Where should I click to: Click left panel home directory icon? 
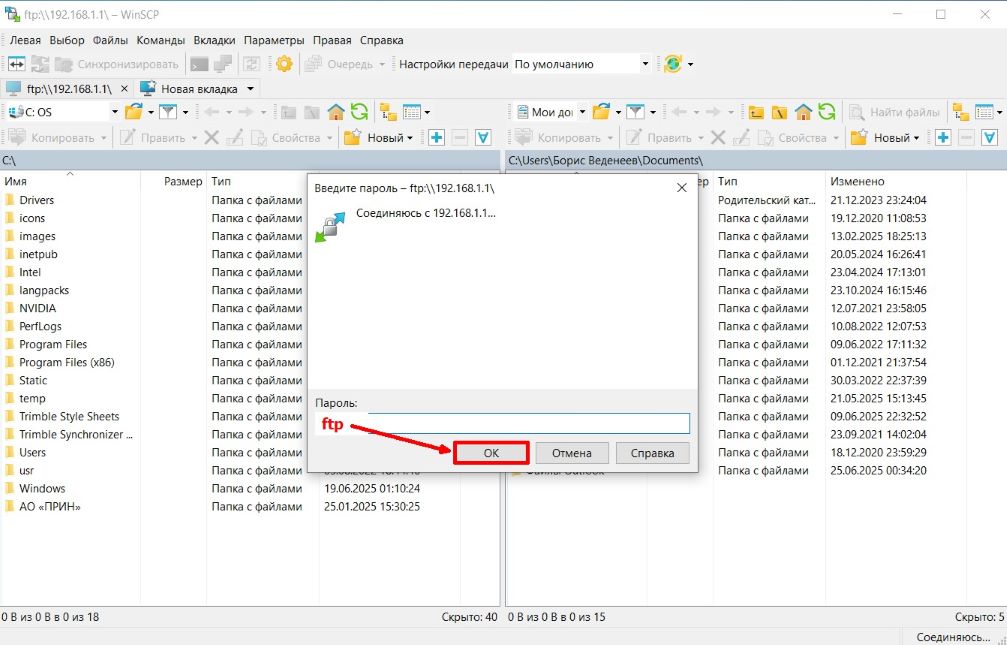[336, 112]
